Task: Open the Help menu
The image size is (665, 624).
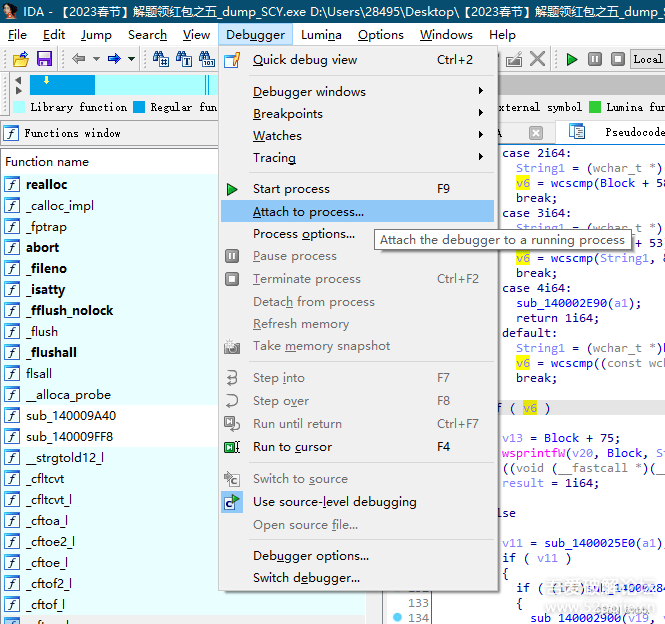Action: (502, 35)
